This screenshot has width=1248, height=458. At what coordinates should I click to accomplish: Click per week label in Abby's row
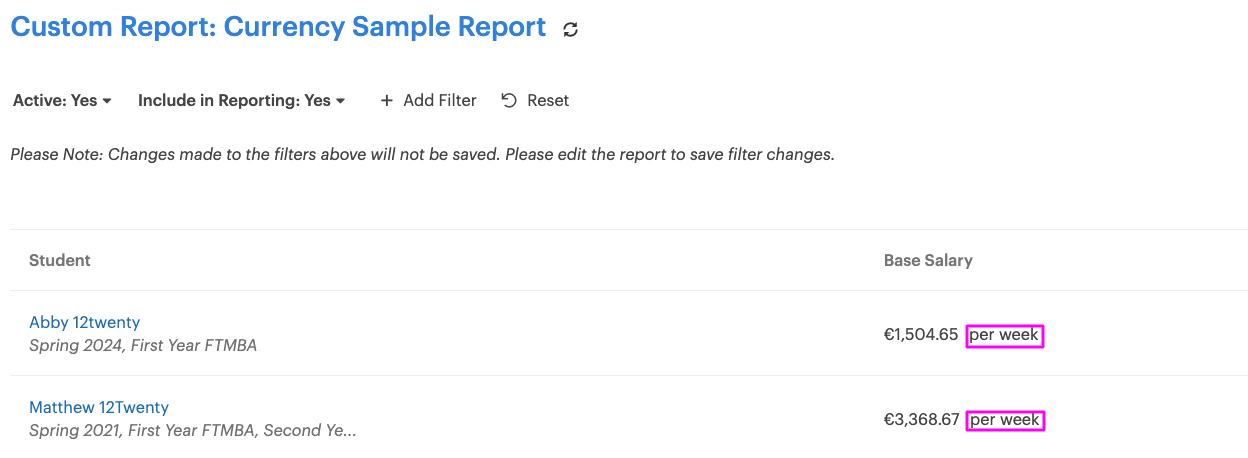(x=1005, y=335)
